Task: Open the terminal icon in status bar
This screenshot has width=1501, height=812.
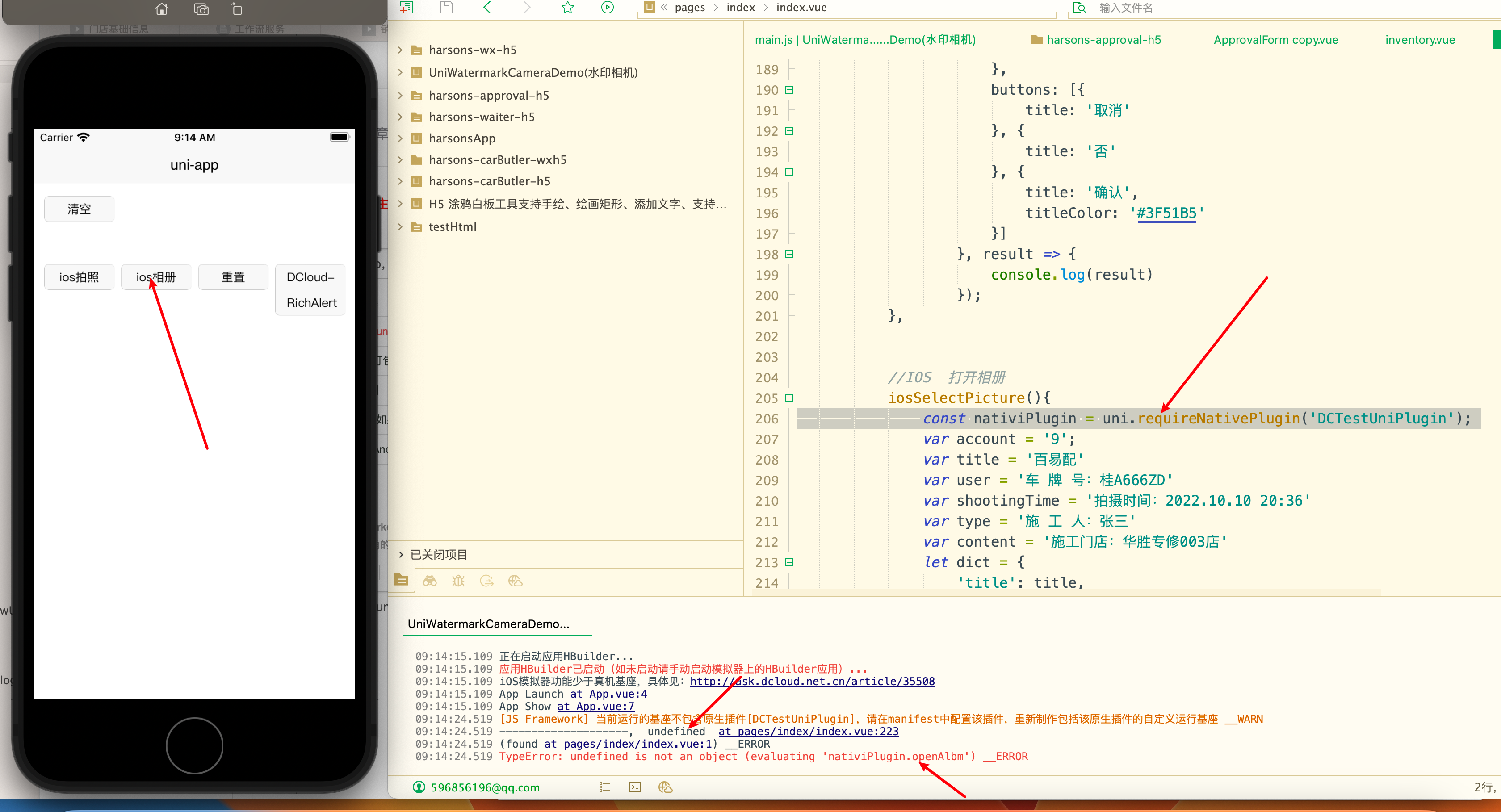Action: click(635, 787)
